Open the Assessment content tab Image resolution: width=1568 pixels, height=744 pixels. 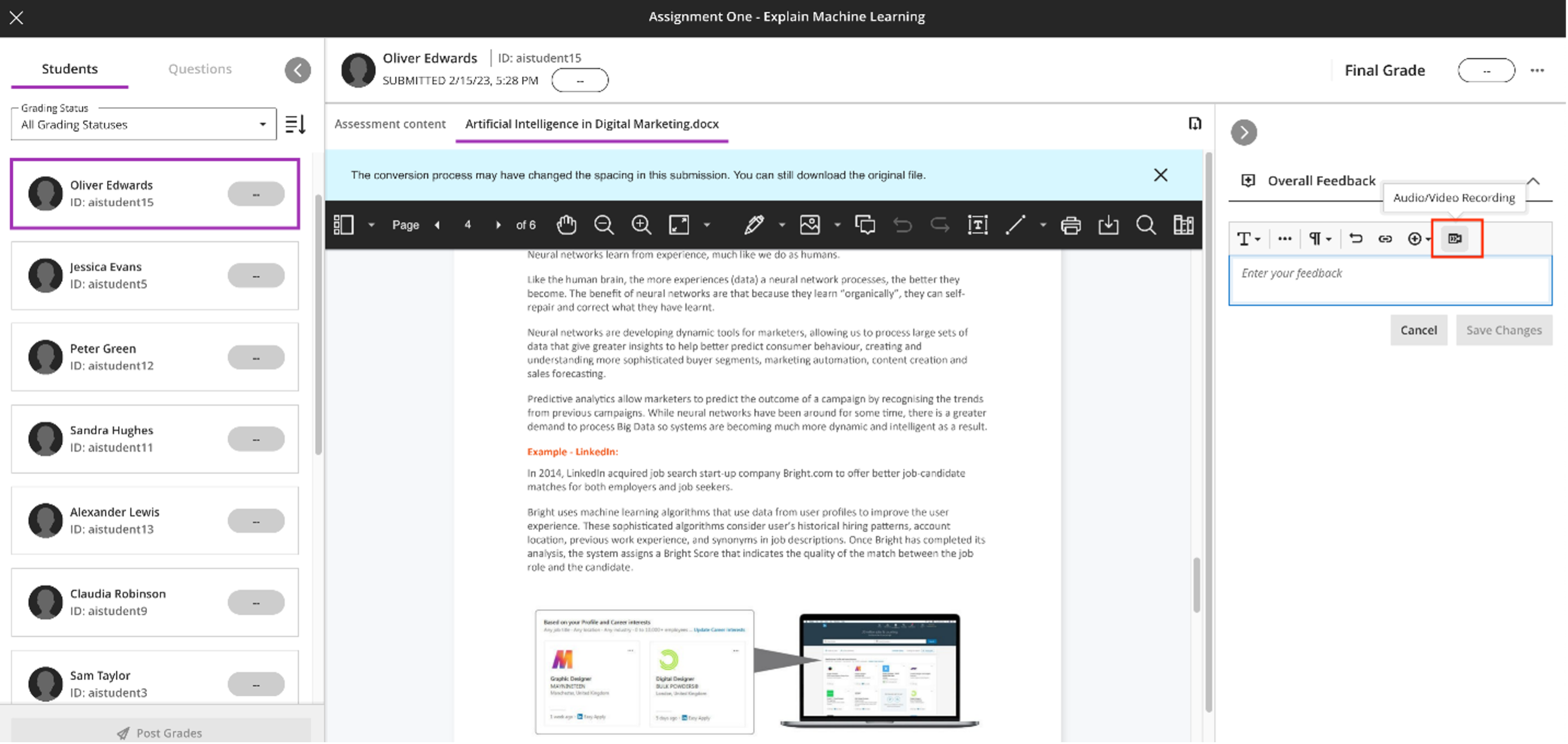coord(390,123)
